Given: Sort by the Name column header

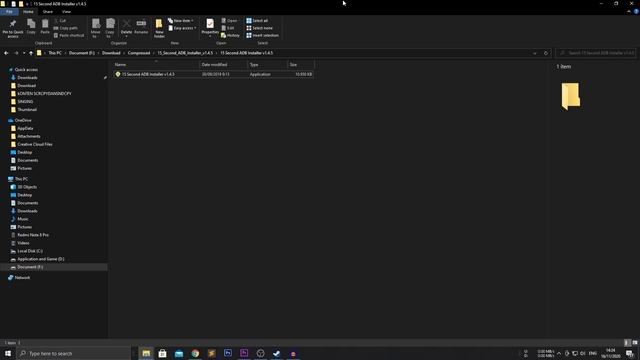Looking at the screenshot, I should click(x=156, y=64).
